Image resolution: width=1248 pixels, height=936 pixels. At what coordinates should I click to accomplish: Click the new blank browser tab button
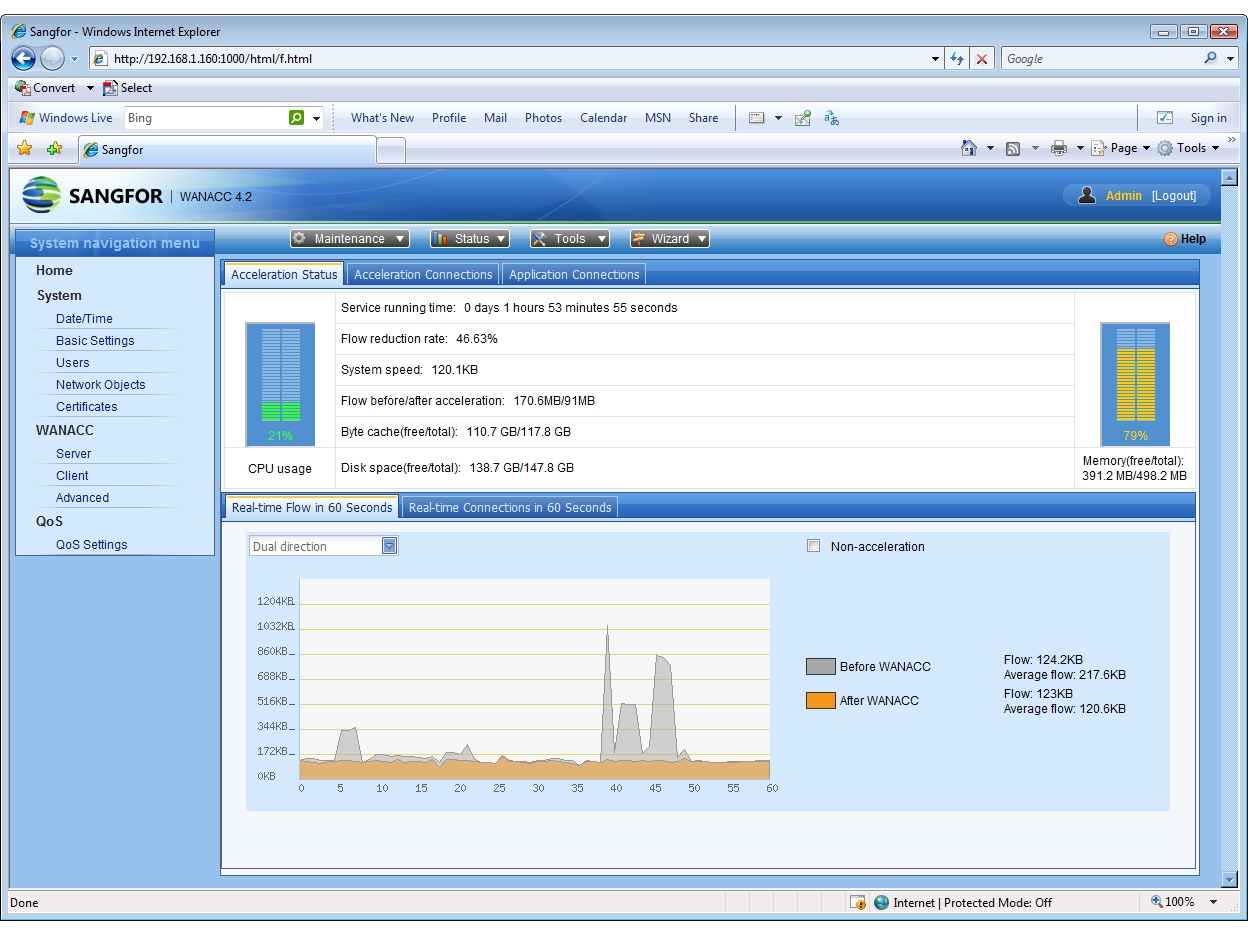pos(391,151)
